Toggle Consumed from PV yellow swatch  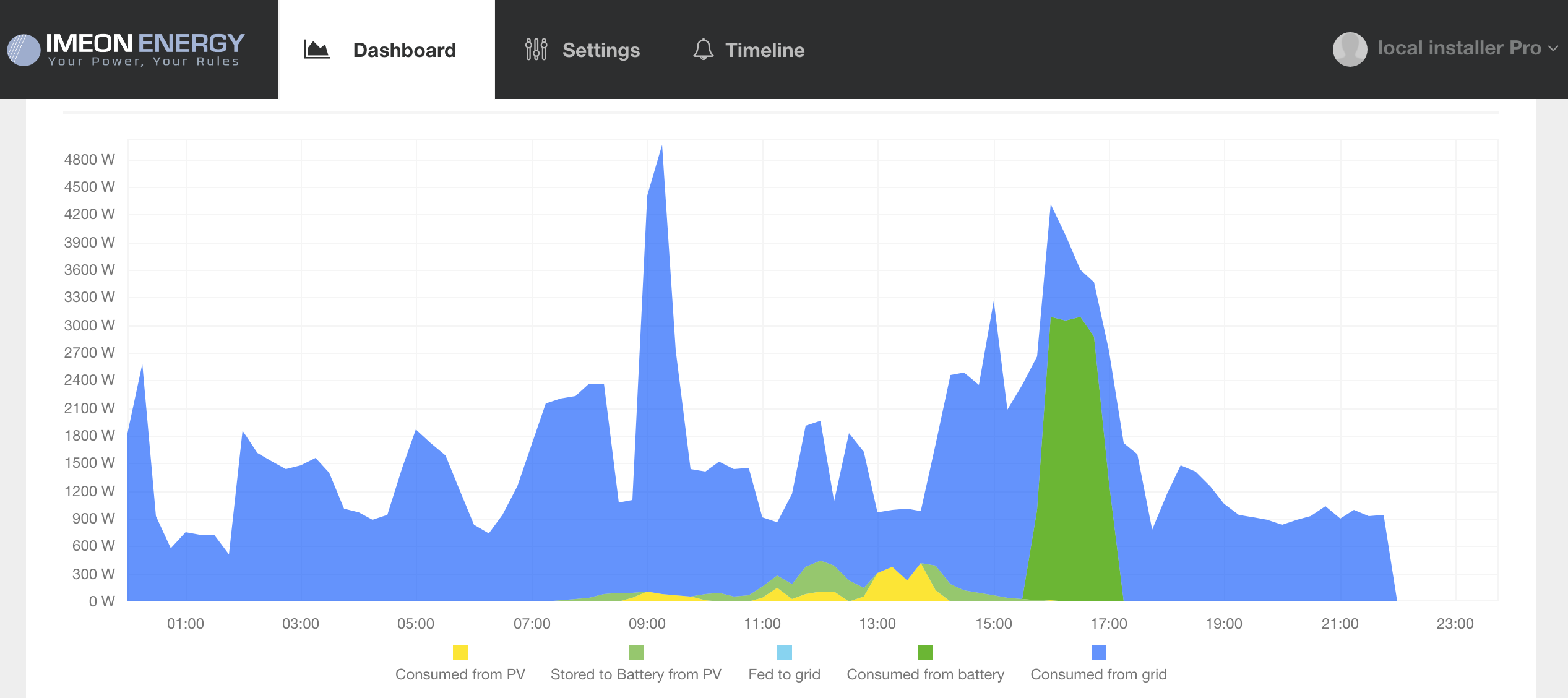[x=460, y=652]
